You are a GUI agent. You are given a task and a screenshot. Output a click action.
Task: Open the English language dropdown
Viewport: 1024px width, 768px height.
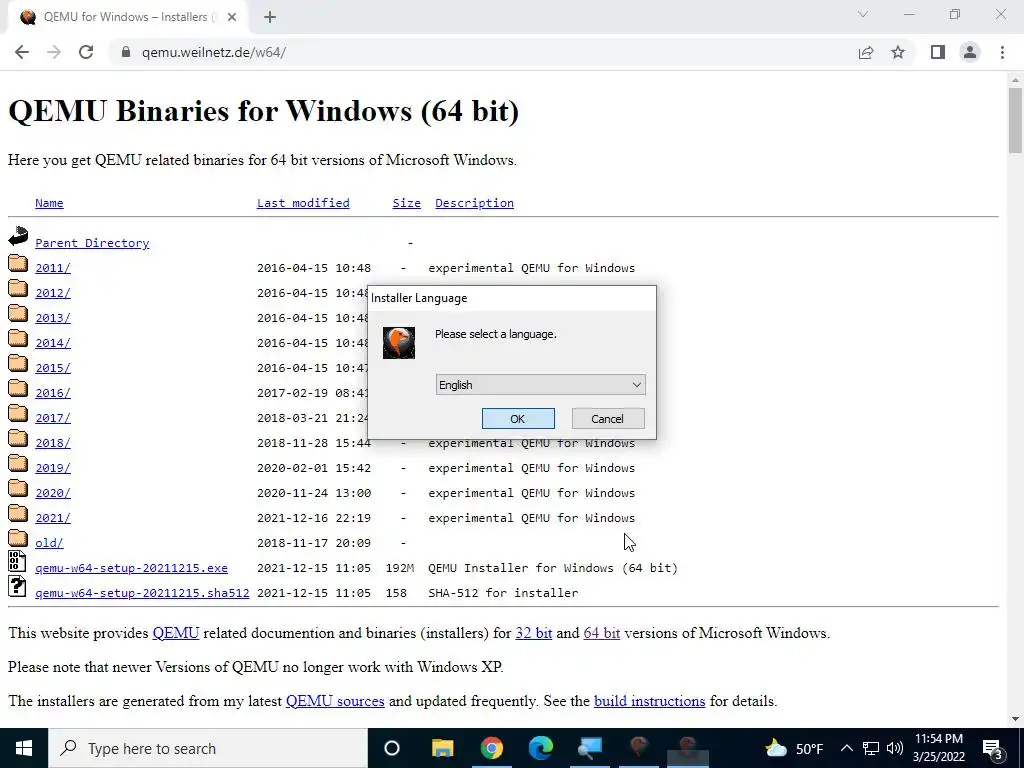pyautogui.click(x=540, y=385)
